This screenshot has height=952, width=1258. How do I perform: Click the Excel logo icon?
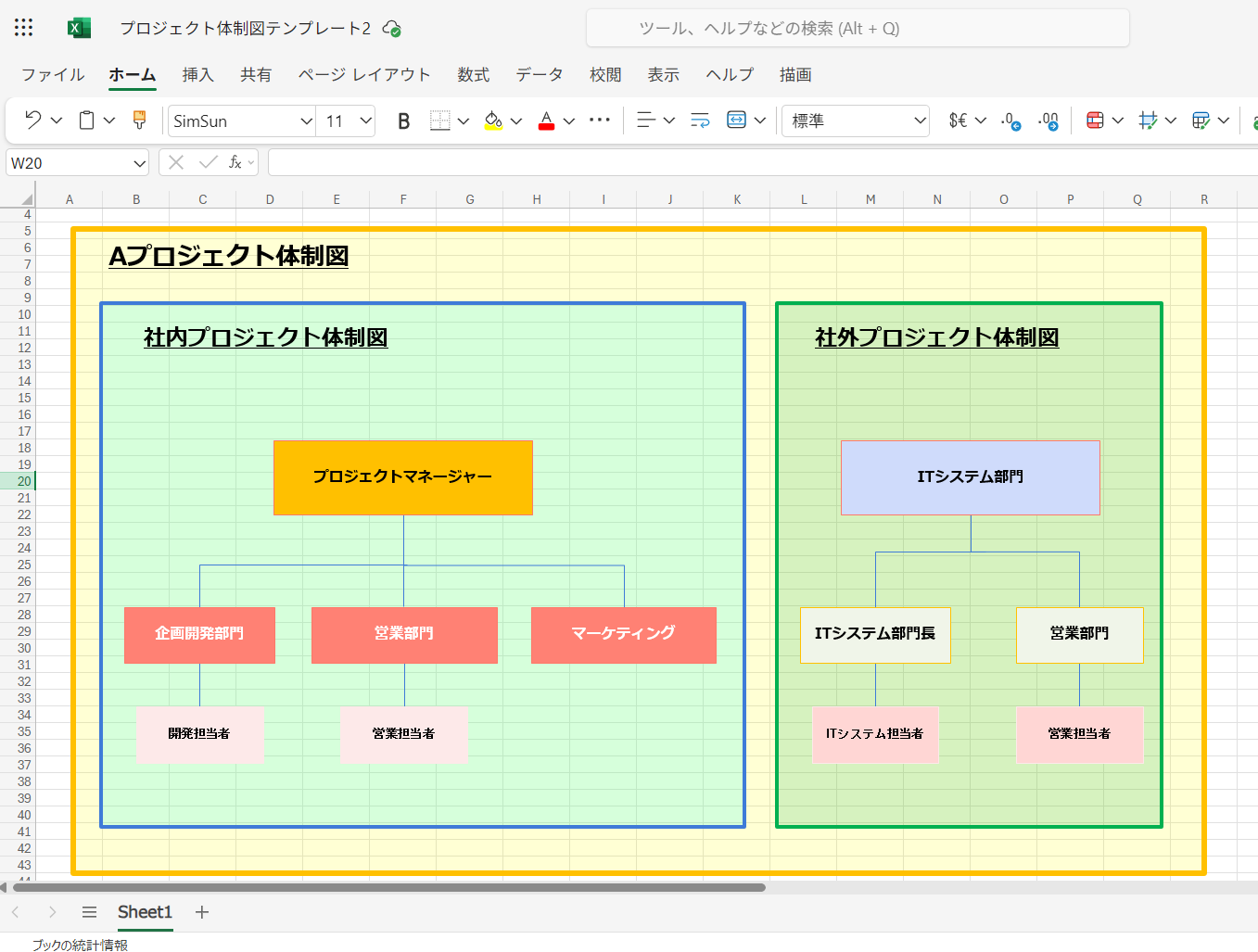click(x=79, y=28)
